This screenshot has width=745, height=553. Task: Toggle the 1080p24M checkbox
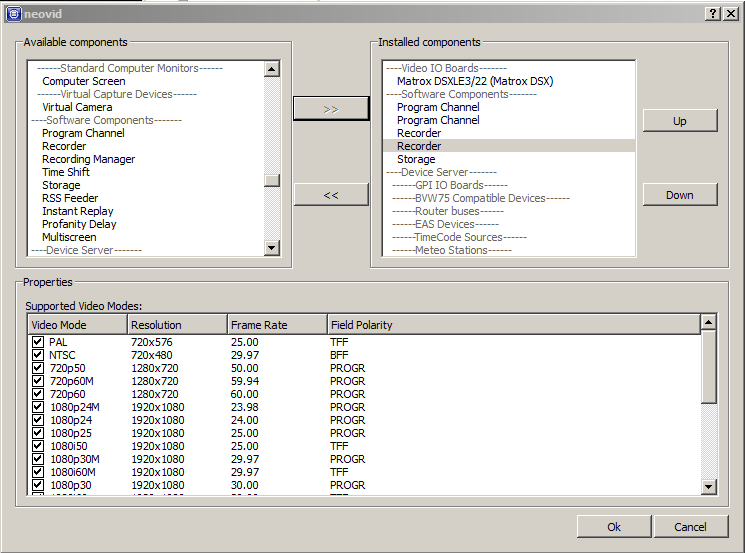(38, 407)
